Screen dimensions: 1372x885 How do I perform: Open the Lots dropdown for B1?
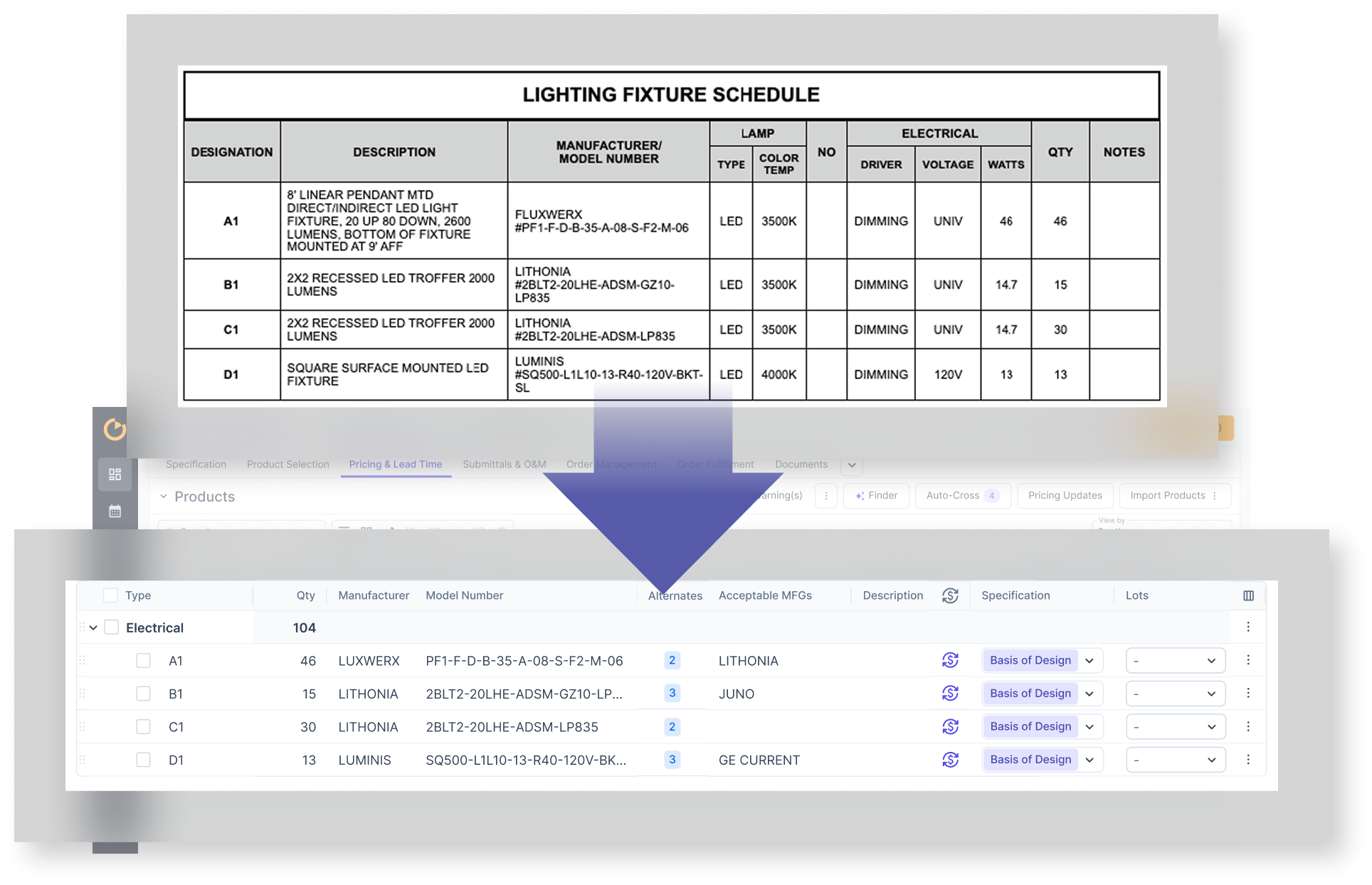[1176, 693]
